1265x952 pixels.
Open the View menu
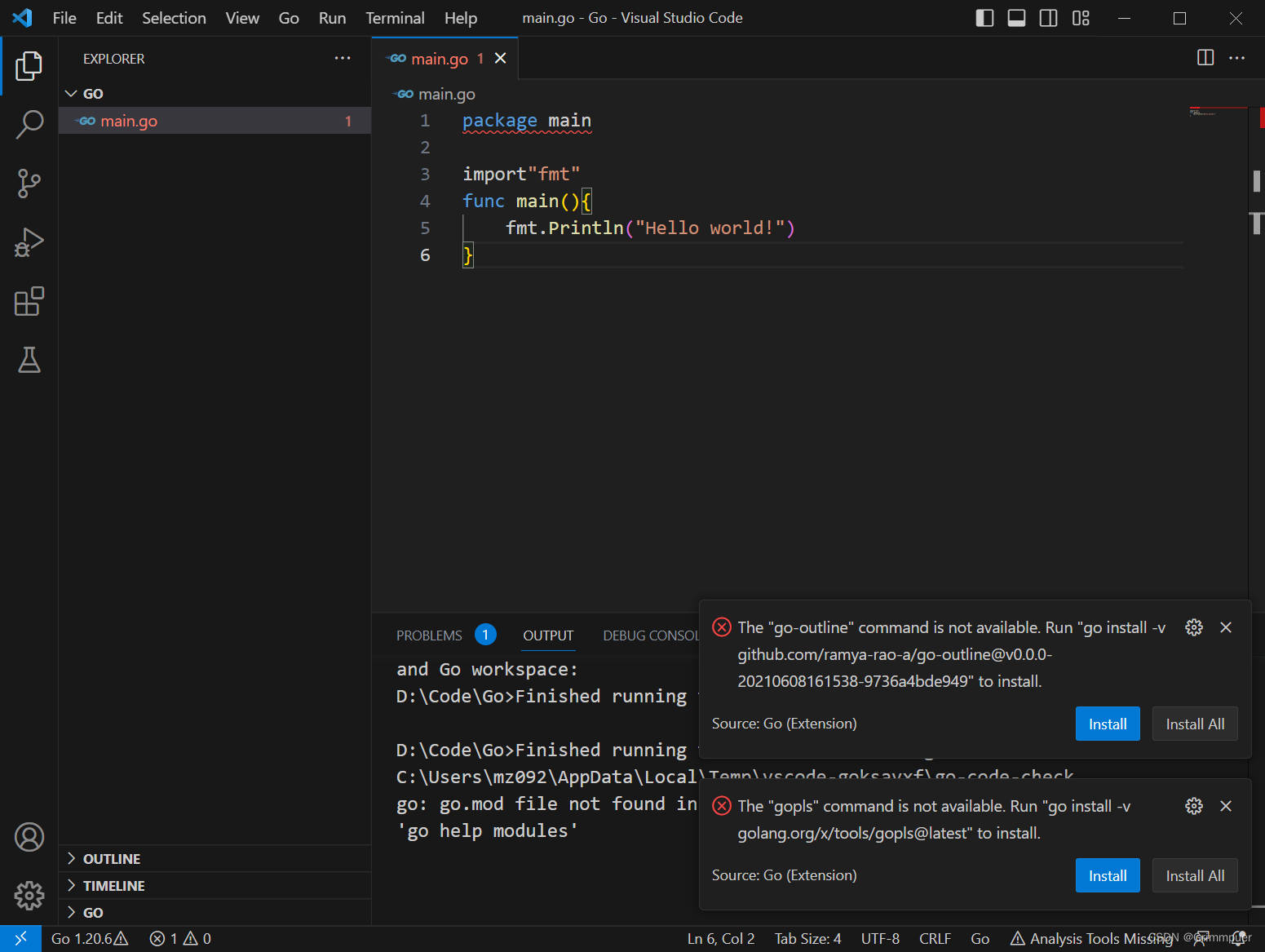pos(242,18)
